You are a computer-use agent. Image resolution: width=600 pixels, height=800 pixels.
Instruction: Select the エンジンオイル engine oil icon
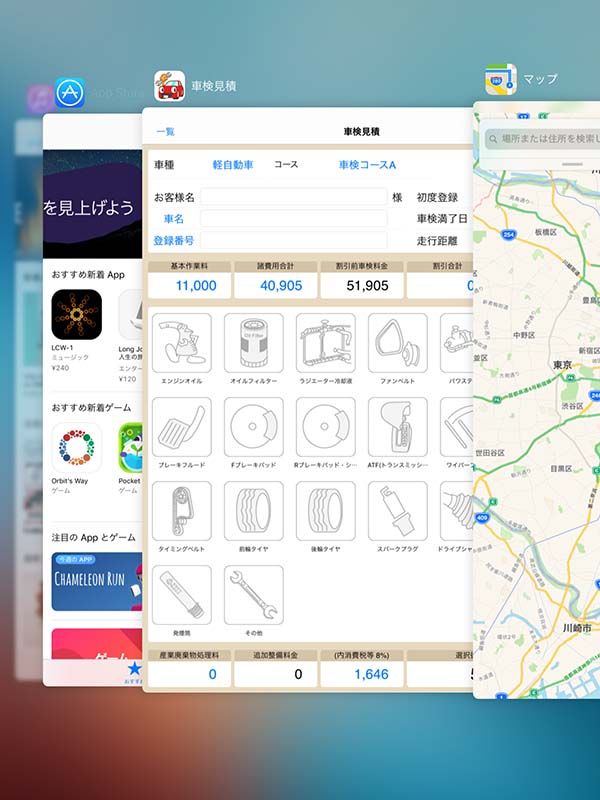click(x=181, y=343)
